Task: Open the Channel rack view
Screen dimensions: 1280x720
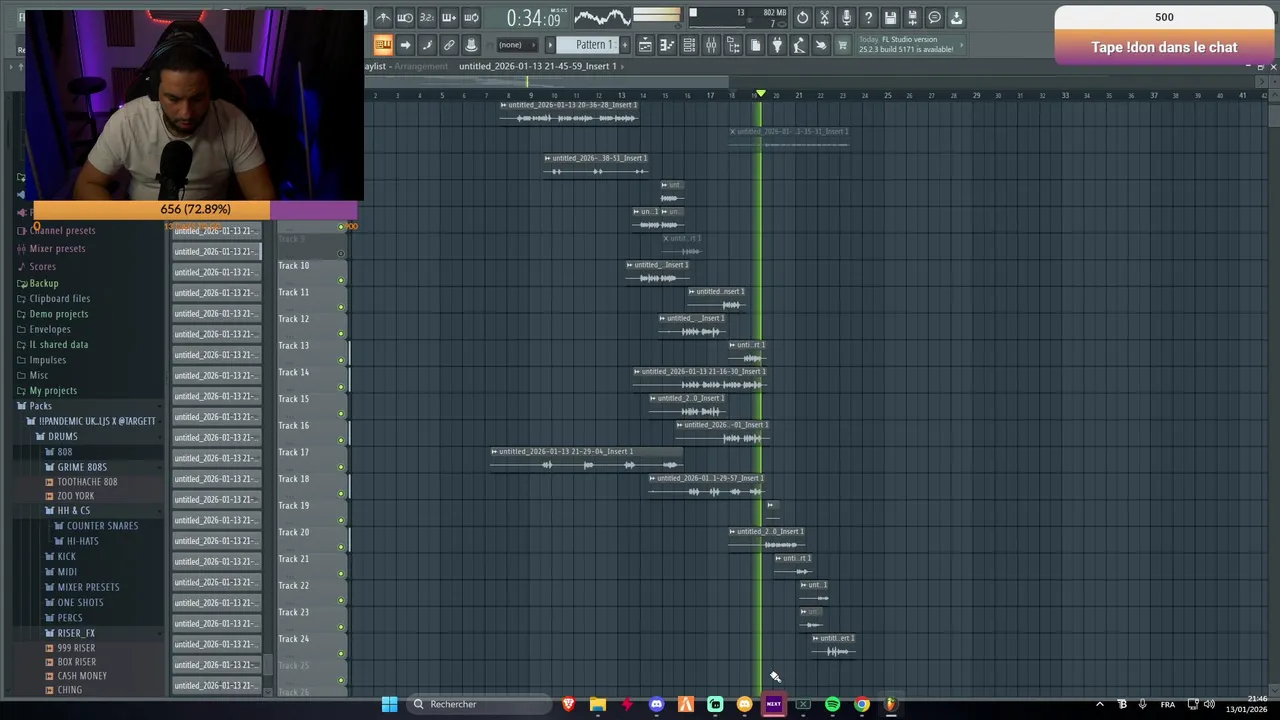Action: [689, 45]
